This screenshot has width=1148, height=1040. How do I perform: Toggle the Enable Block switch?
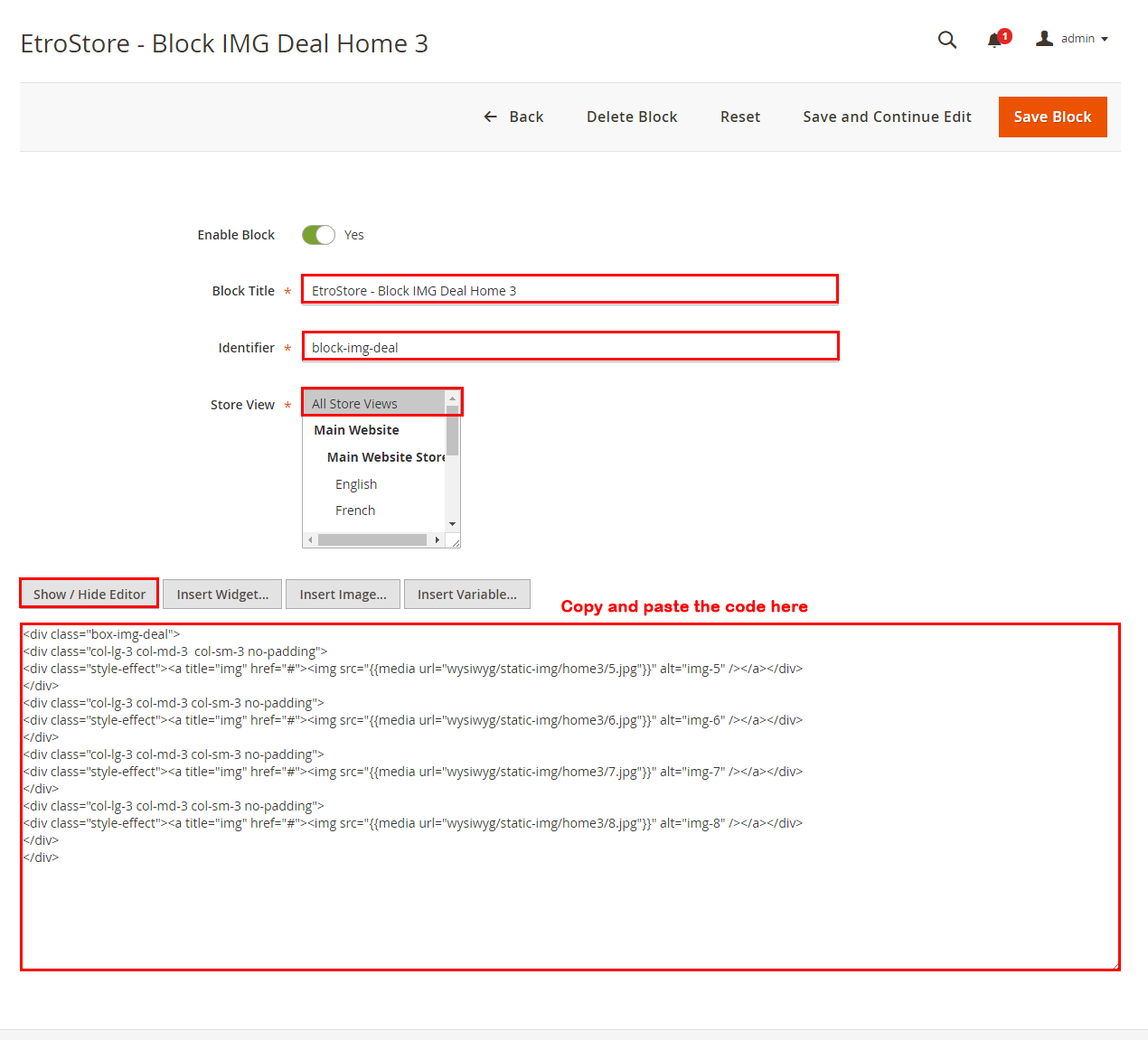pyautogui.click(x=318, y=235)
